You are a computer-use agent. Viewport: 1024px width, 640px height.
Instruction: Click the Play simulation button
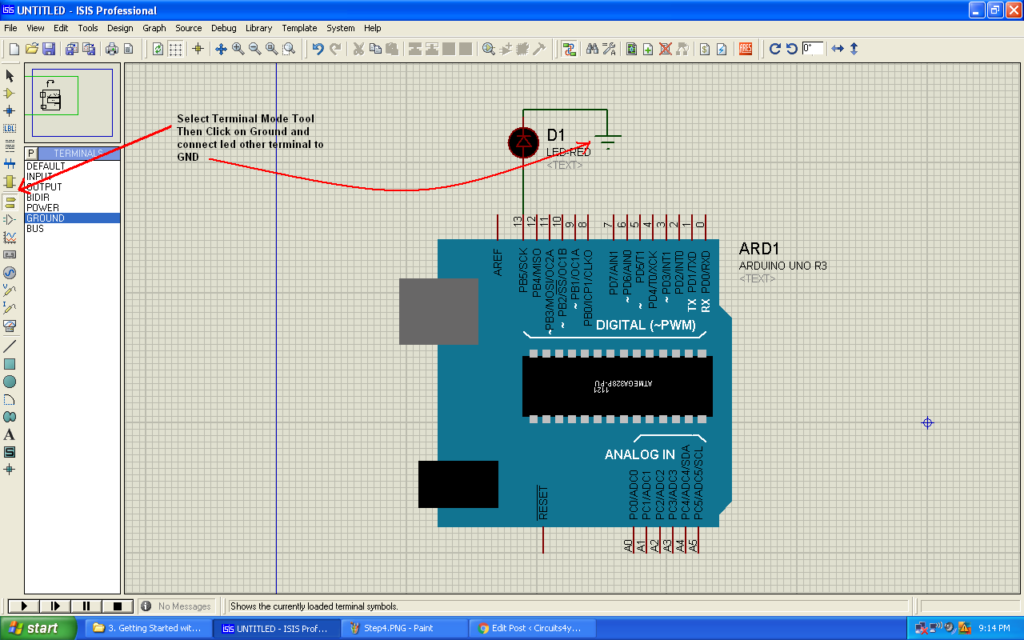[x=23, y=606]
